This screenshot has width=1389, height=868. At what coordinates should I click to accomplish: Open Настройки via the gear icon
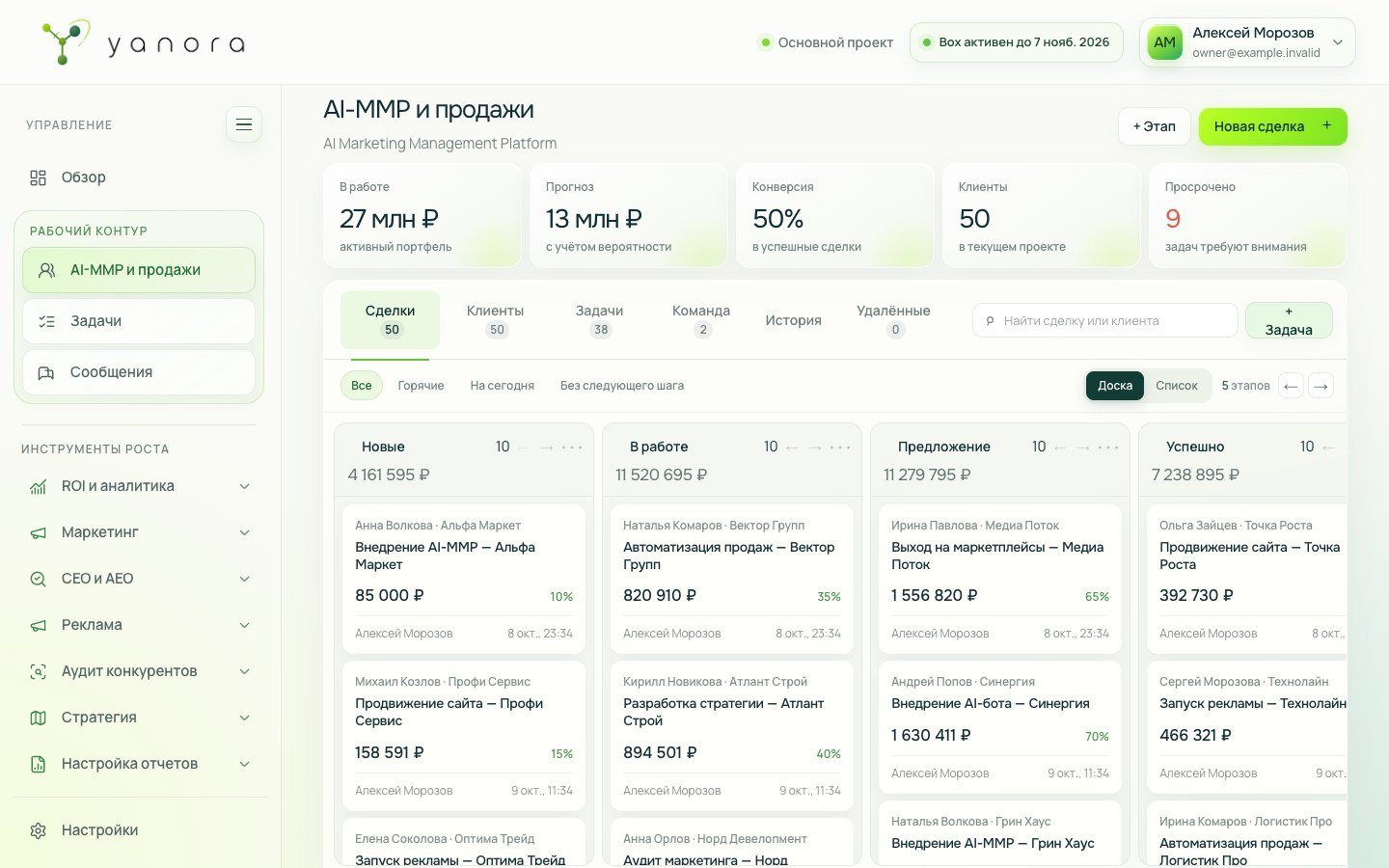(39, 830)
